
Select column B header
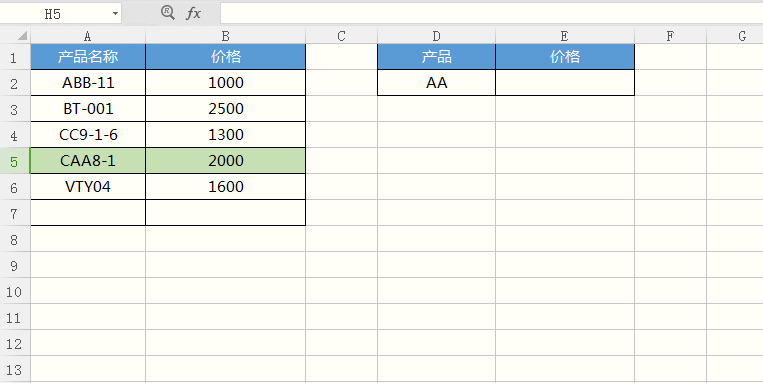[225, 36]
